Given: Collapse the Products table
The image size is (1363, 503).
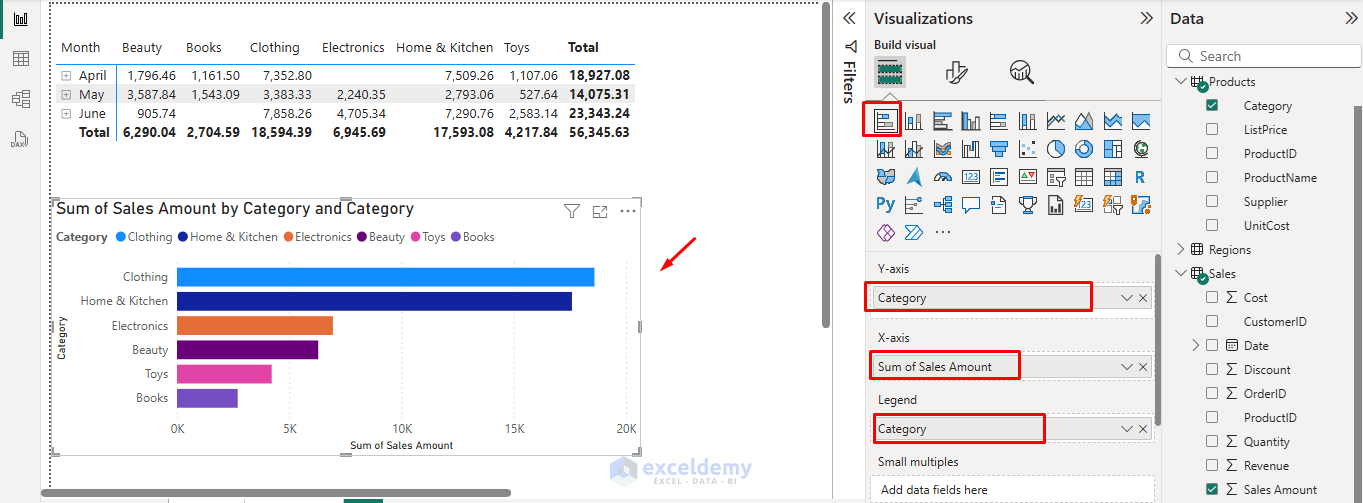Looking at the screenshot, I should 1180,81.
